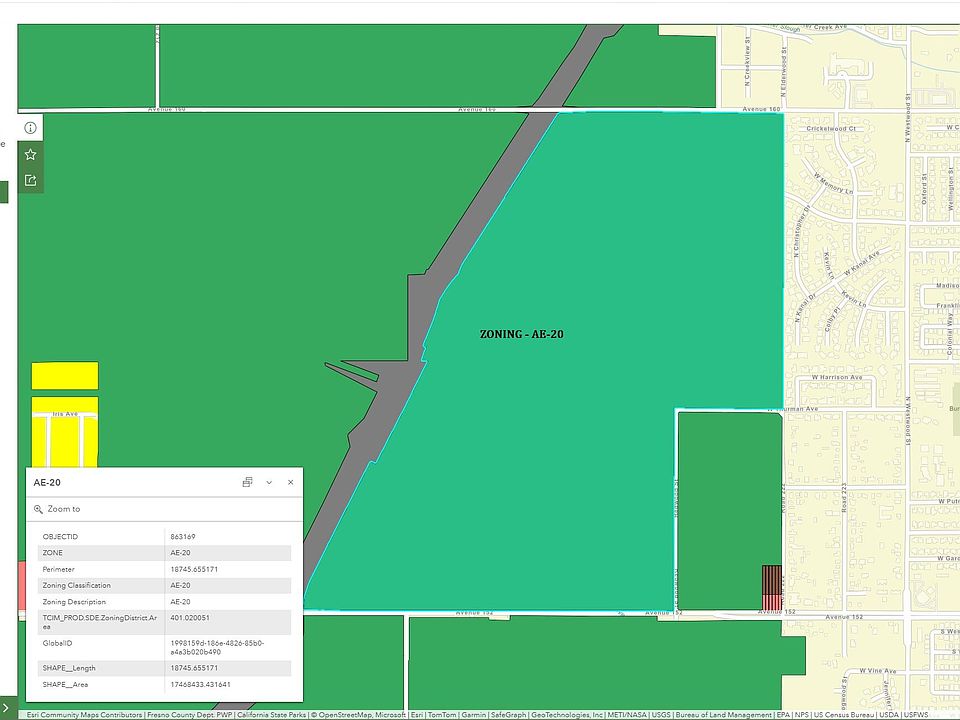Select the value in the Perimeter row
The width and height of the screenshot is (960, 720).
[194, 569]
